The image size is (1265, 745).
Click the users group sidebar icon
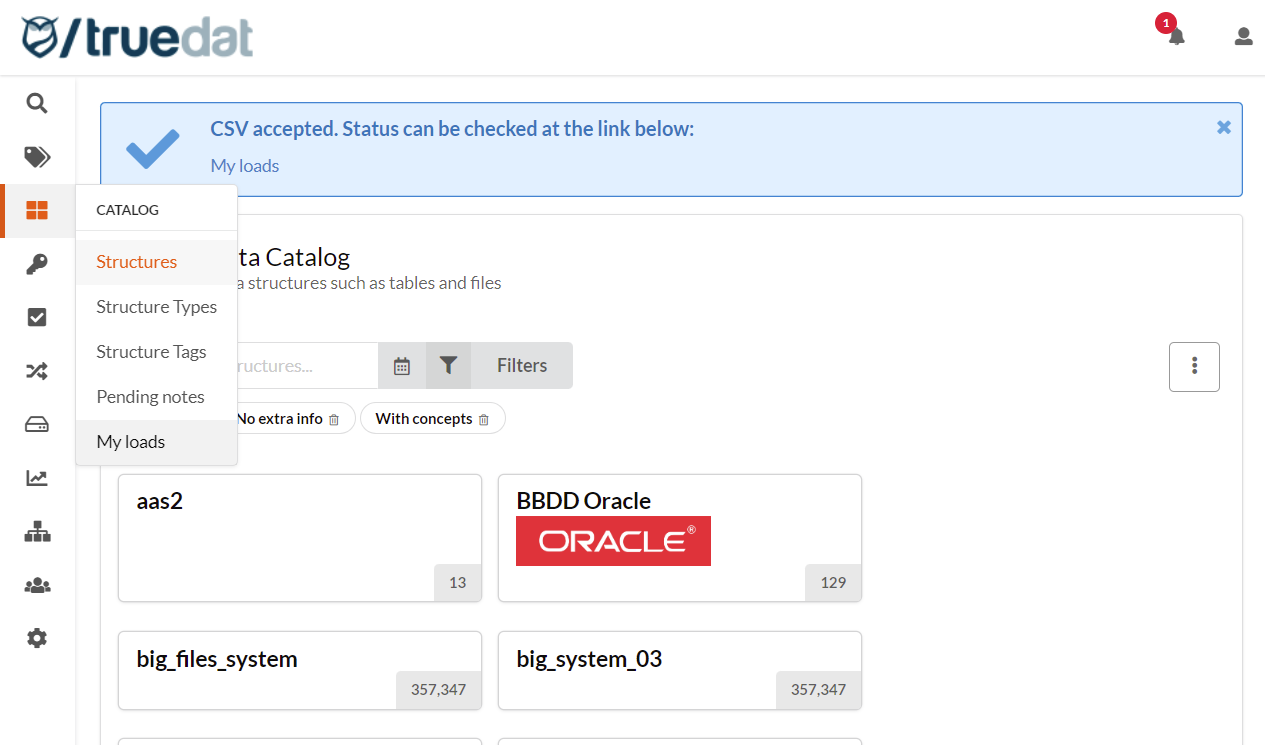click(x=37, y=585)
